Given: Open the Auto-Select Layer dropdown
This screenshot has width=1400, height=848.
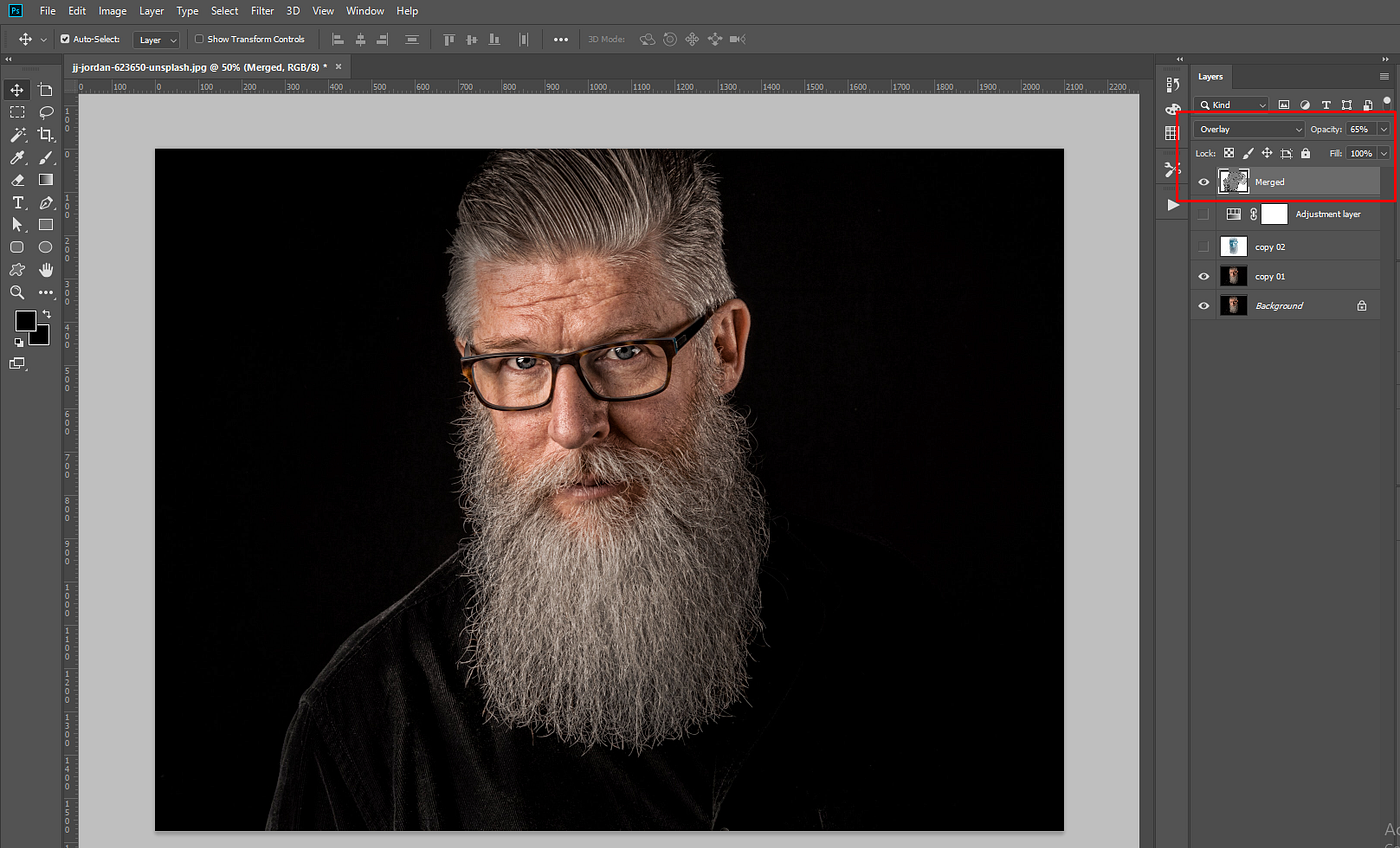Looking at the screenshot, I should (156, 39).
